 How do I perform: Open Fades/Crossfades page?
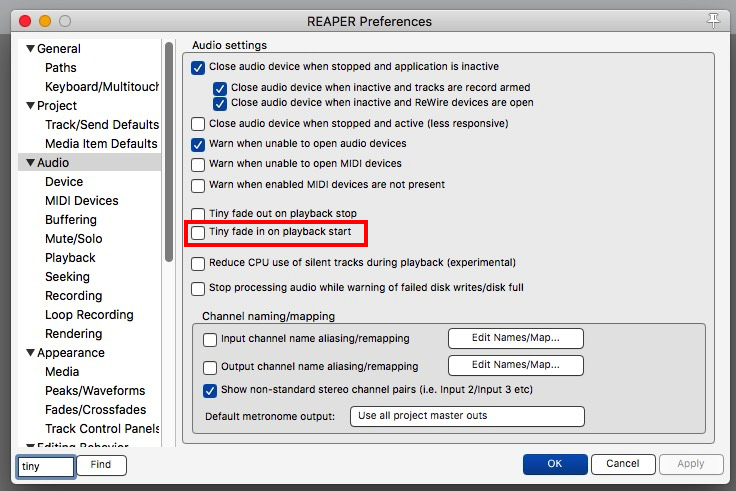click(95, 410)
